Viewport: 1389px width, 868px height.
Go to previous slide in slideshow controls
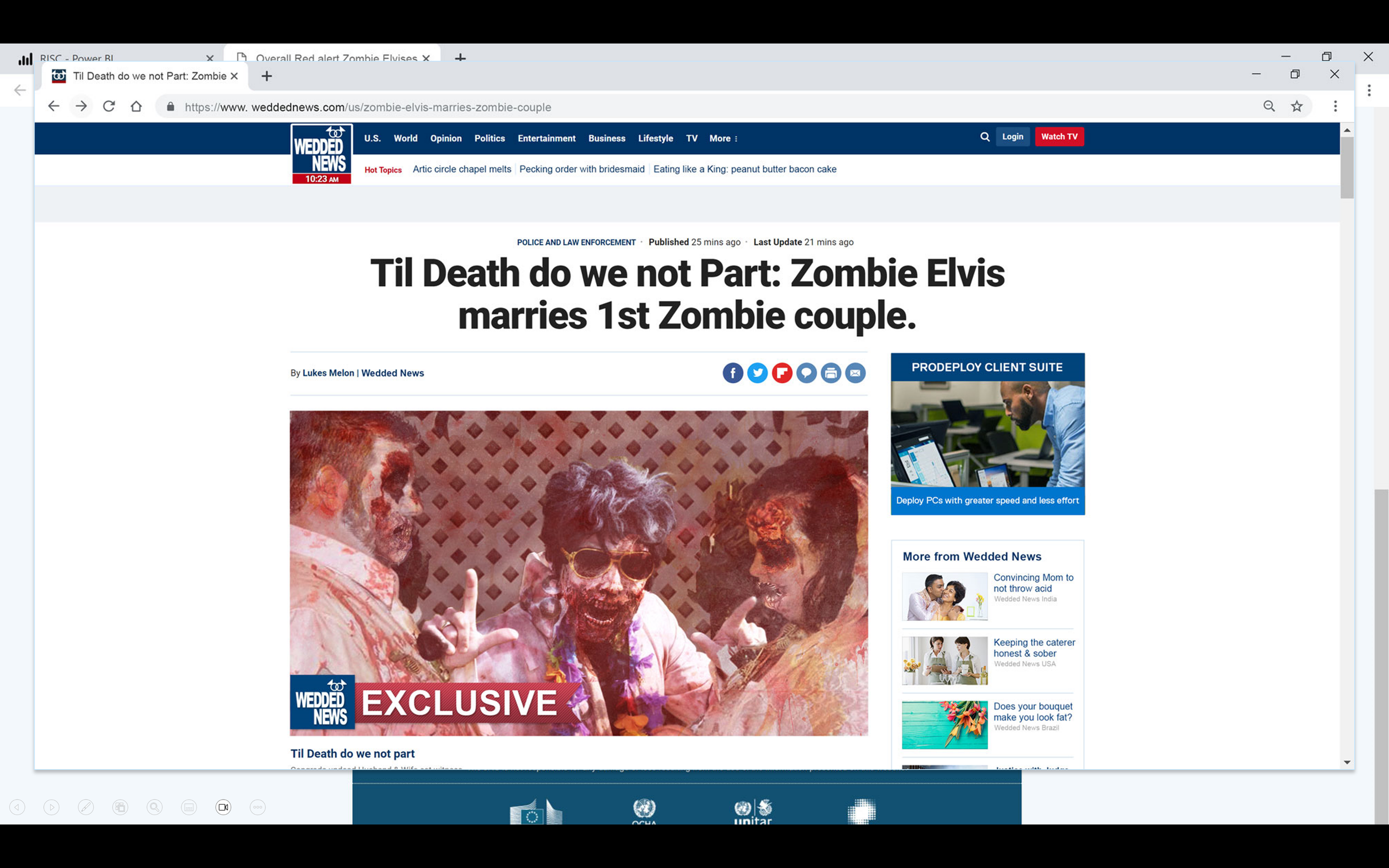click(17, 807)
